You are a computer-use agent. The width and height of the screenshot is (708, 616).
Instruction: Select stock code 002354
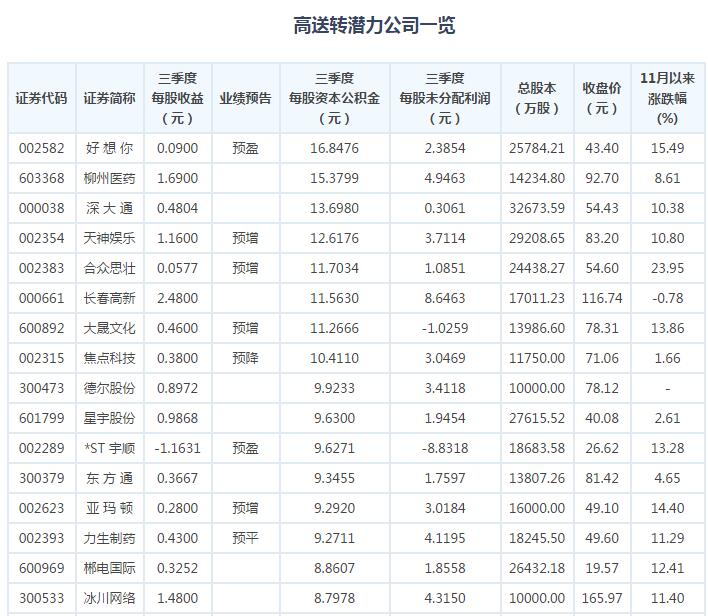pos(42,238)
